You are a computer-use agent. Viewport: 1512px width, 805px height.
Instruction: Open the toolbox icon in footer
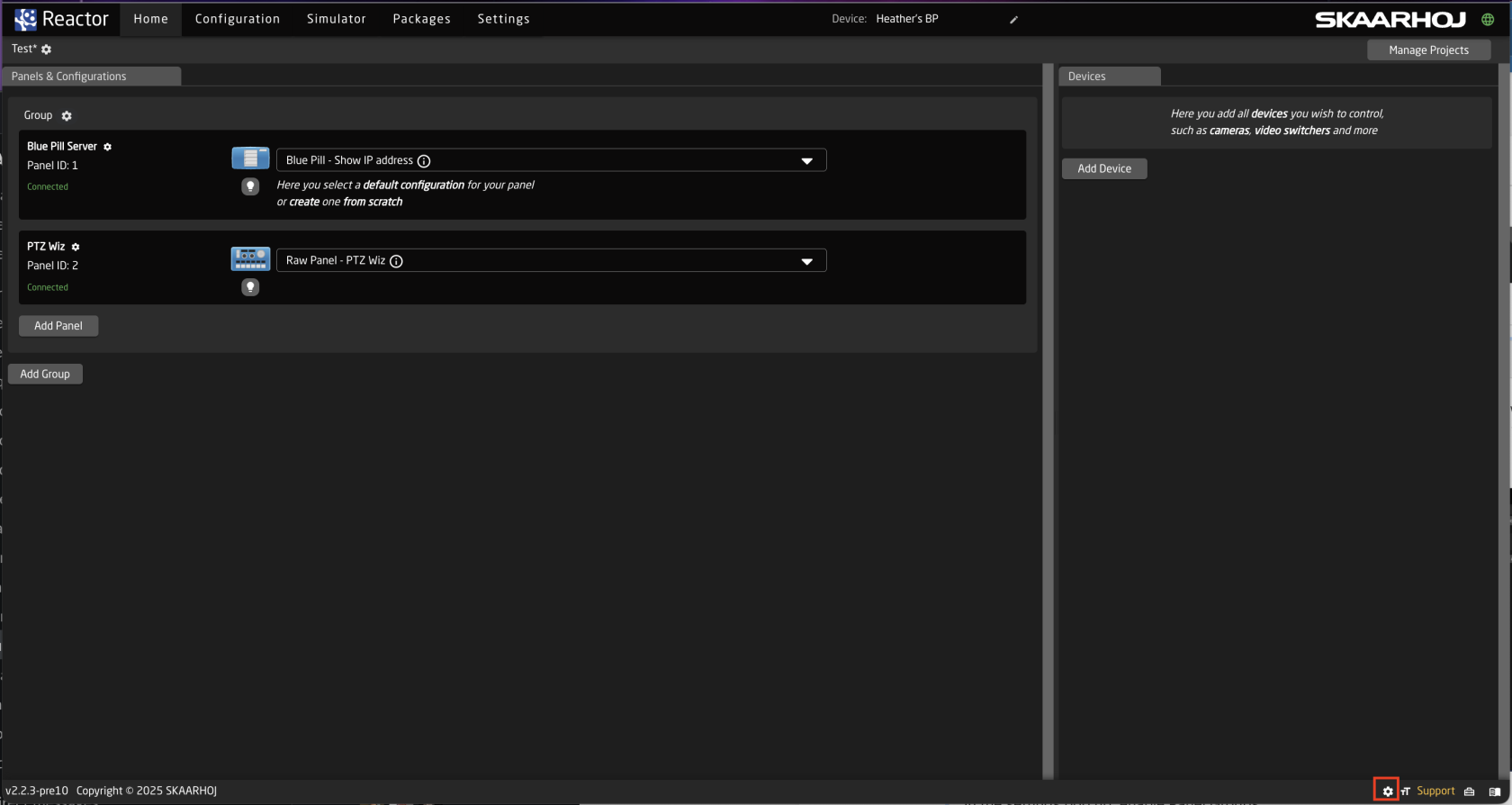(1469, 791)
